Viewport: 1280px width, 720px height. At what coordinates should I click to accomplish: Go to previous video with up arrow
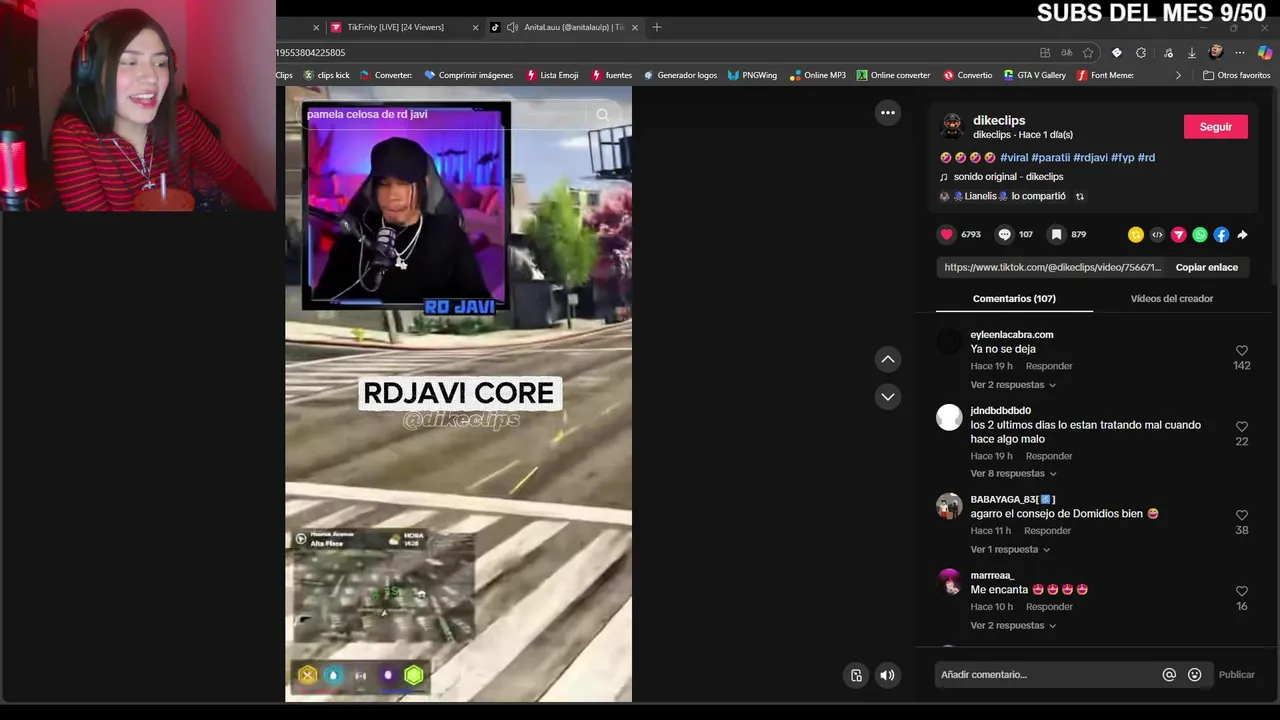coord(887,359)
